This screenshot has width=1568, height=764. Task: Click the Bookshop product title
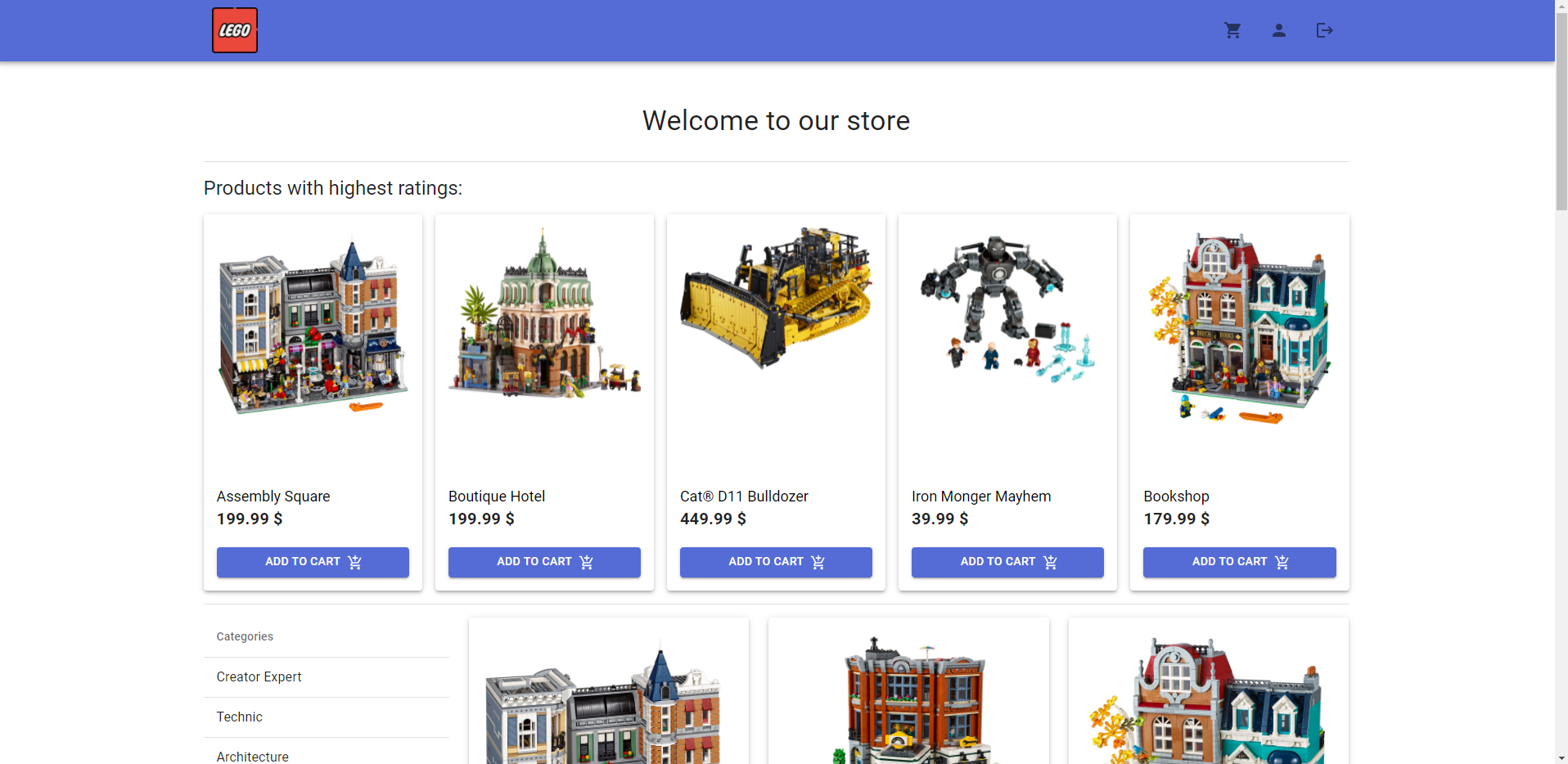1176,497
